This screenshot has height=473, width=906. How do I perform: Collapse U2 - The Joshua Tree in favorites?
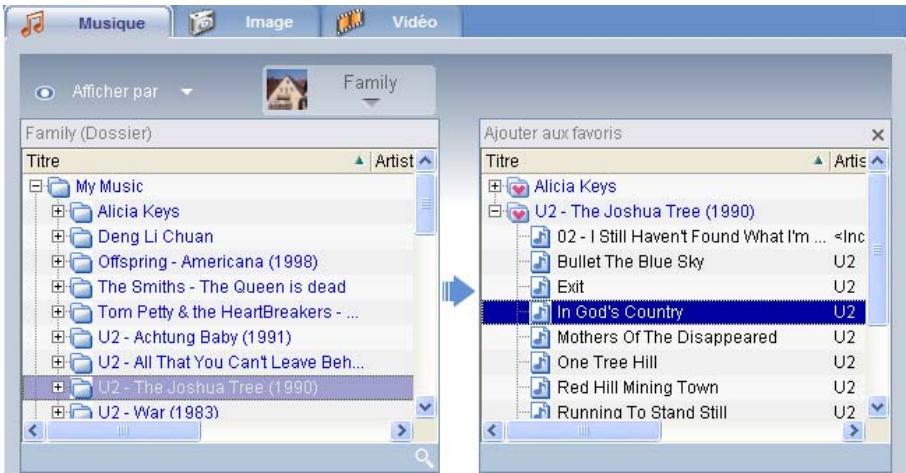pyautogui.click(x=495, y=211)
